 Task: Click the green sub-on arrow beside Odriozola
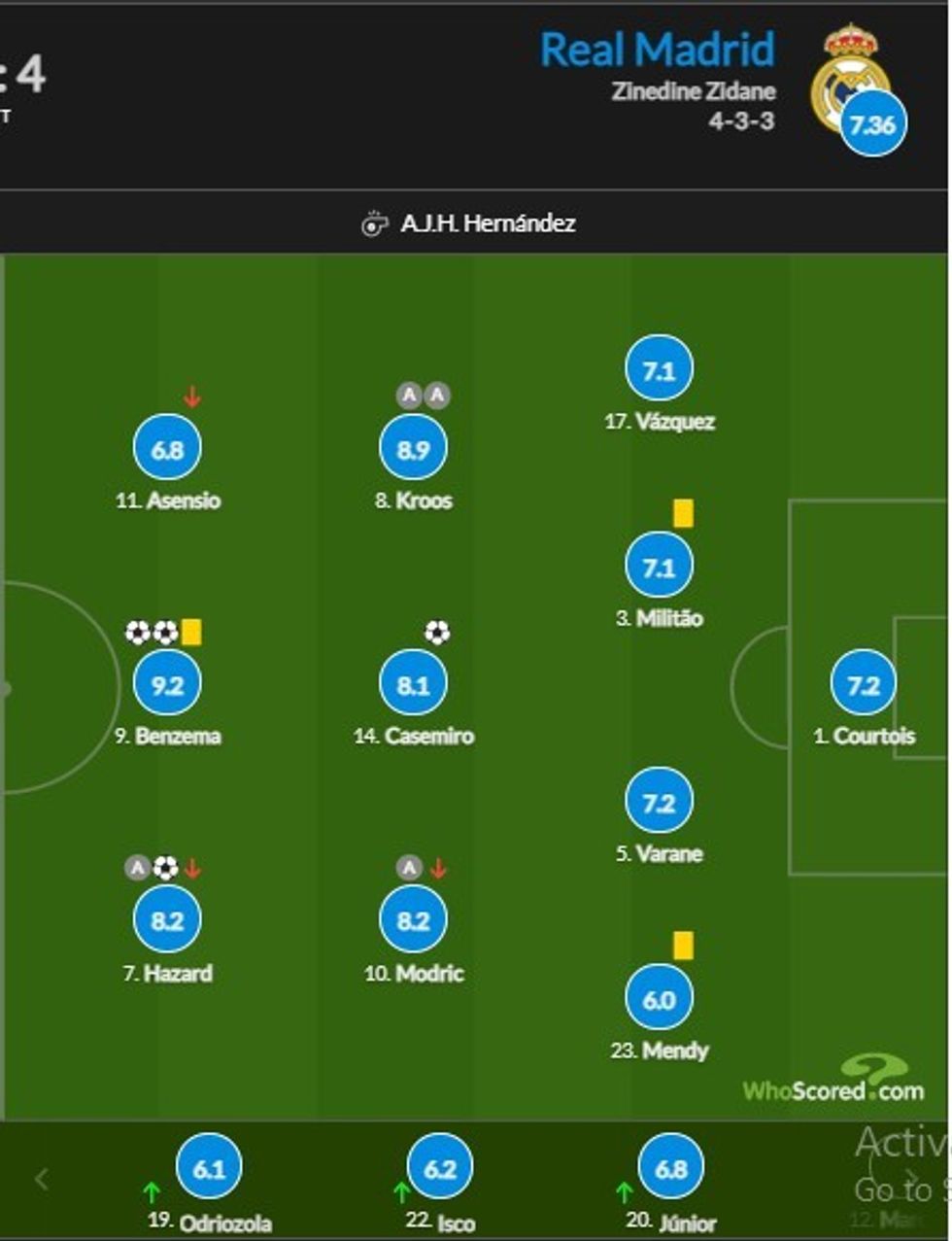pos(152,1191)
